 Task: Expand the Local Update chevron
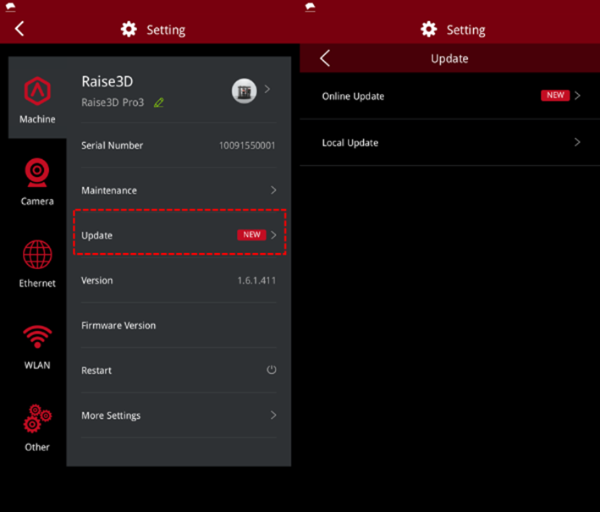(x=577, y=143)
